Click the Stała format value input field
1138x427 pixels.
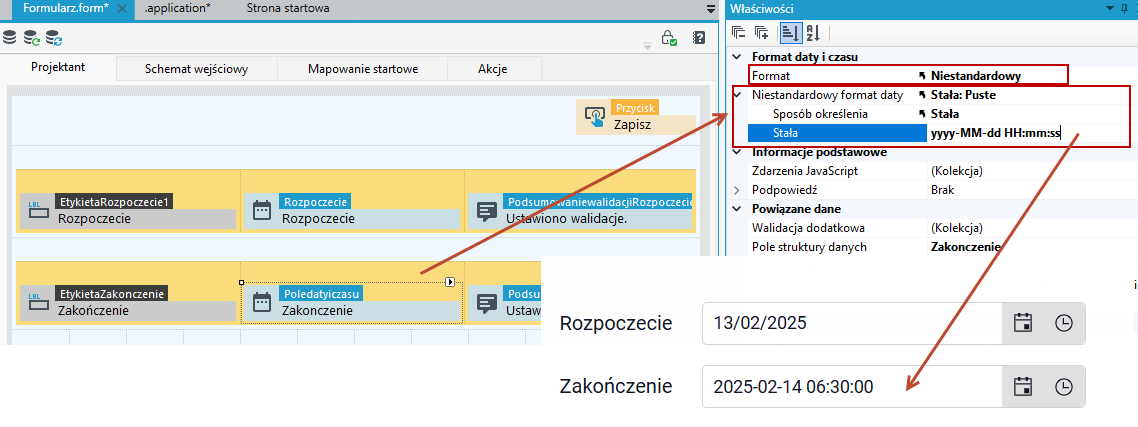click(x=1028, y=133)
